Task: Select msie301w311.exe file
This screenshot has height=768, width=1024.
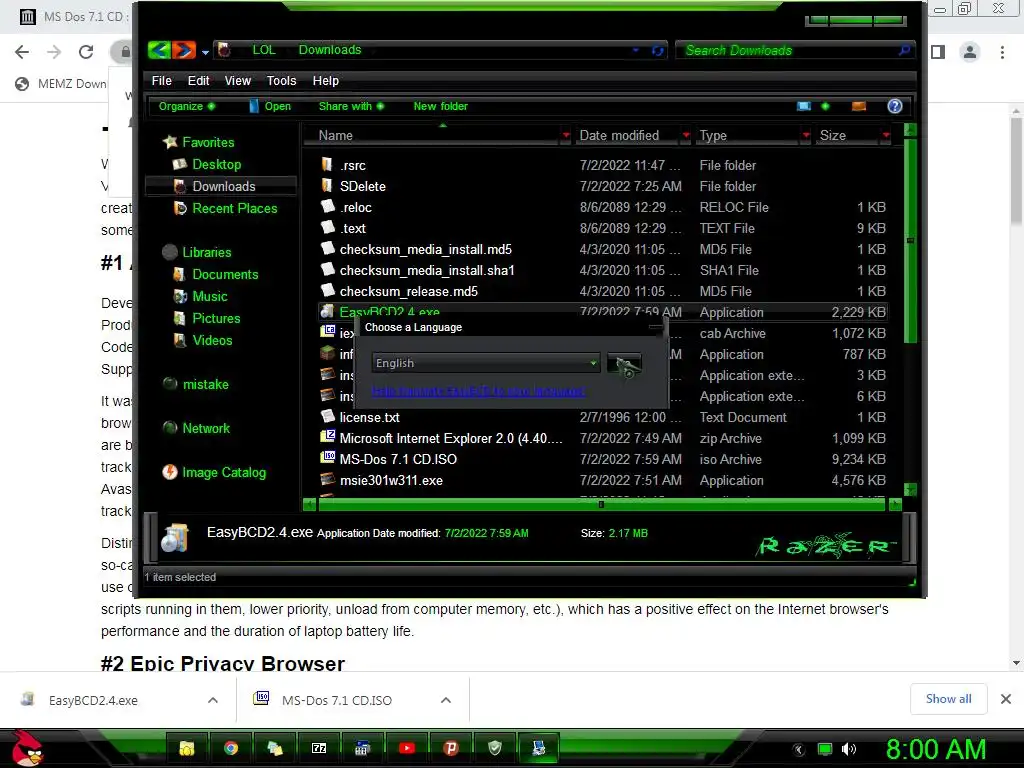Action: click(x=603, y=480)
